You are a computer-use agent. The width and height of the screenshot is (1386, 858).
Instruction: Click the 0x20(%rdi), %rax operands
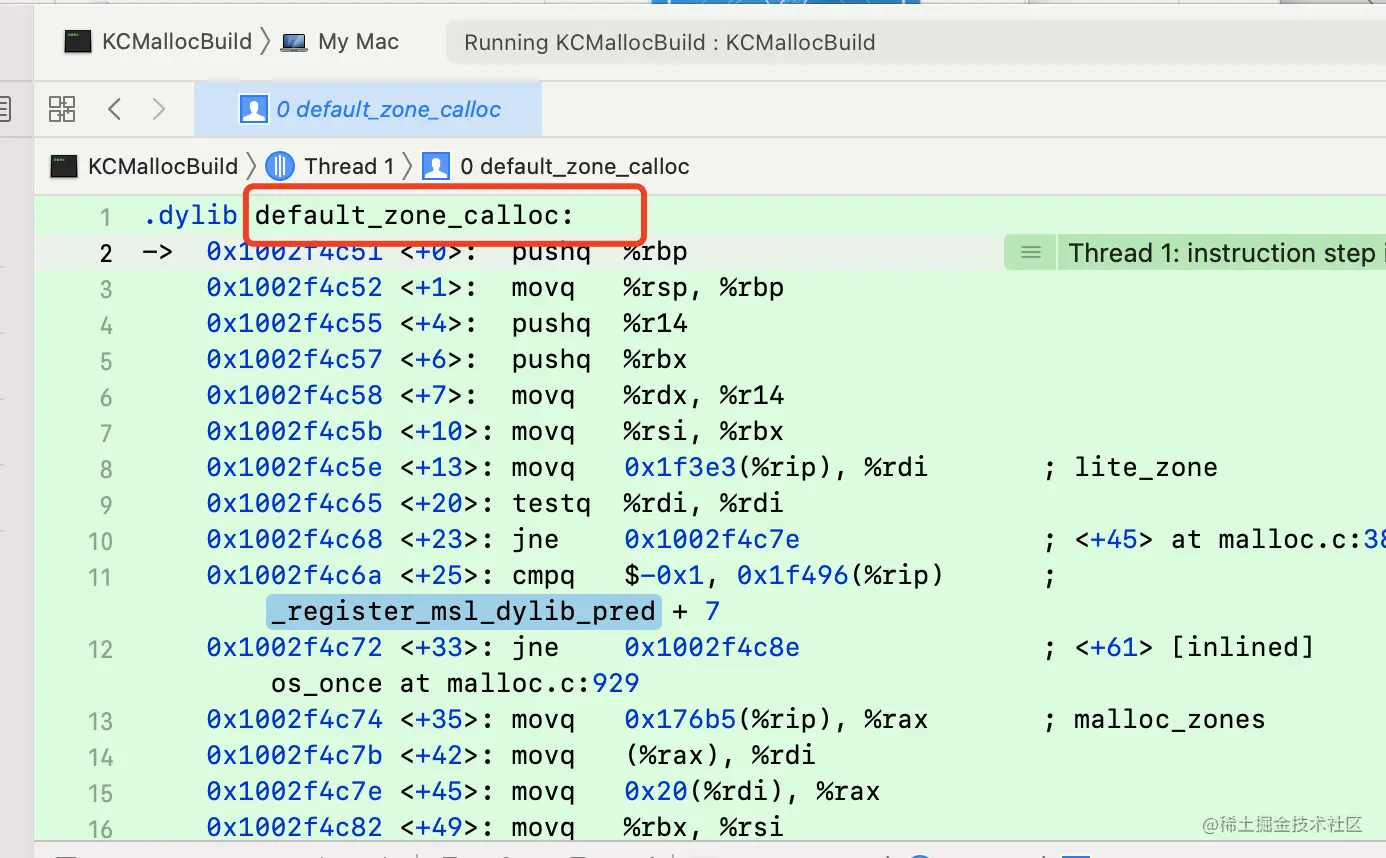tap(752, 792)
